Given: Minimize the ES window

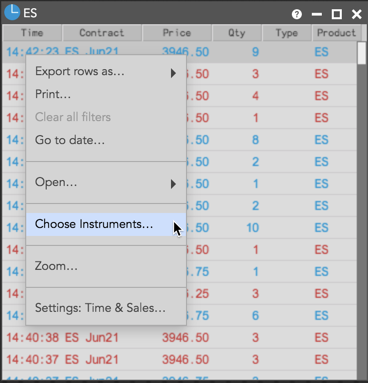Looking at the screenshot, I should [317, 14].
